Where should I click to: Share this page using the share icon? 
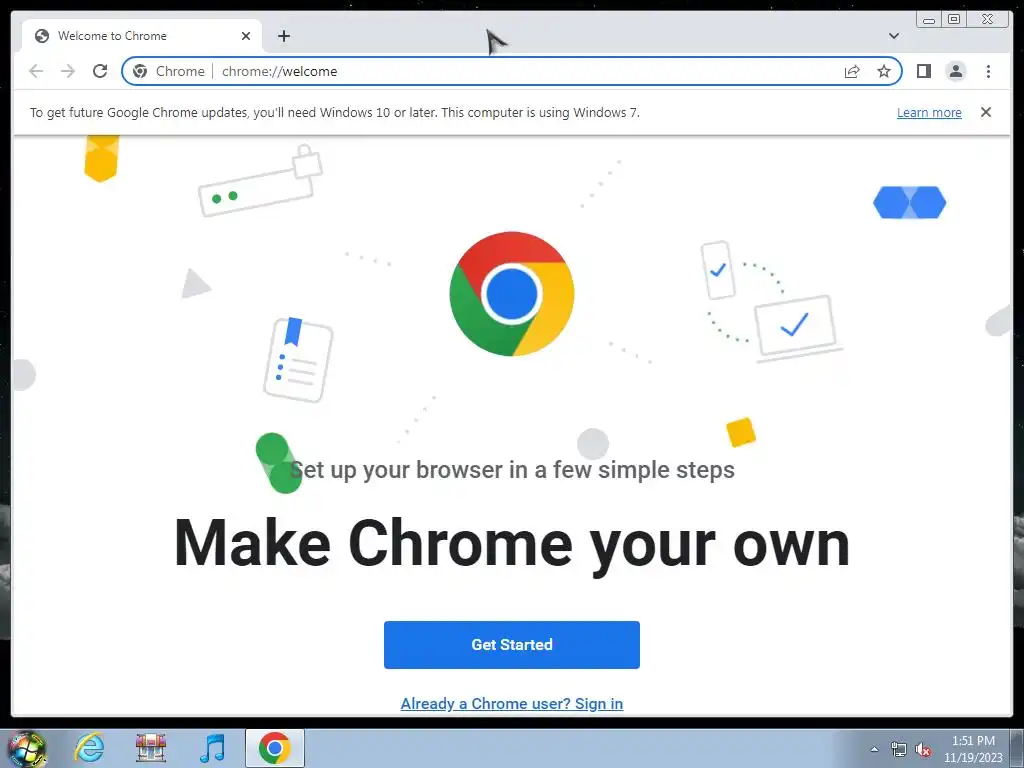click(852, 71)
